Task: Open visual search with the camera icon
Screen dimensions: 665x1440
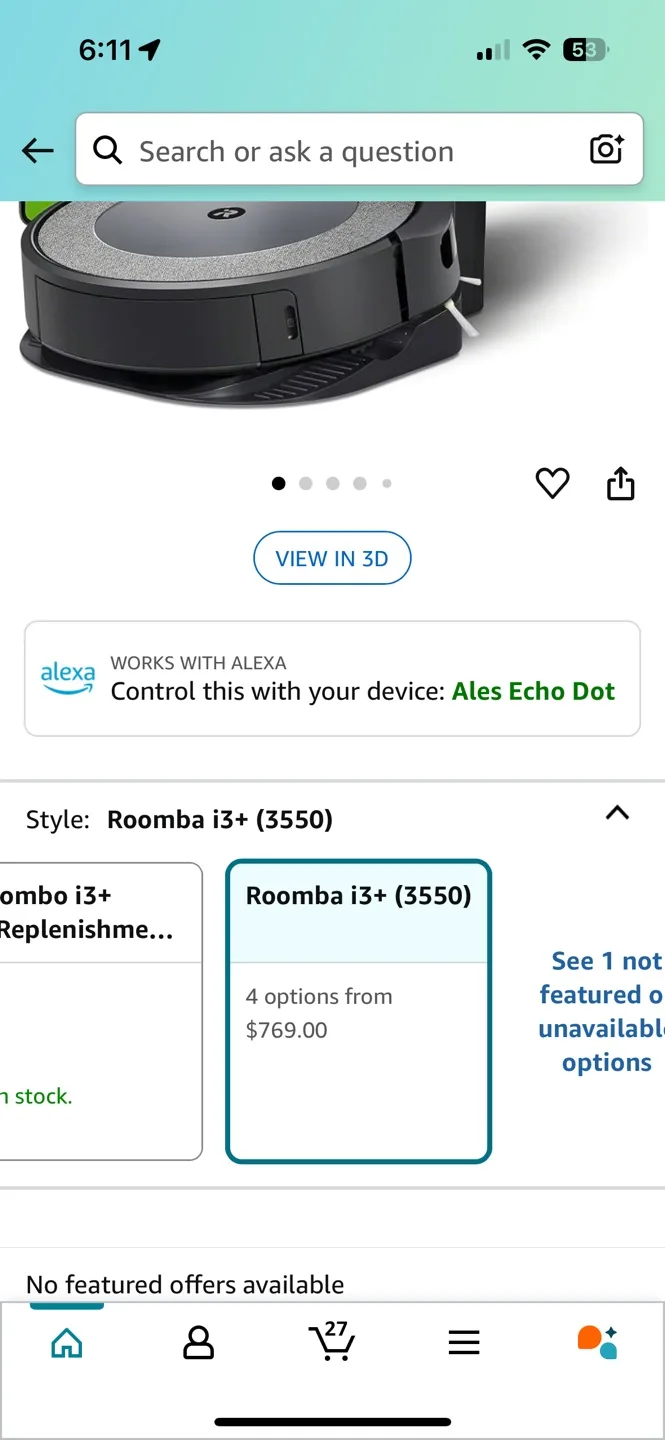Action: (x=606, y=149)
